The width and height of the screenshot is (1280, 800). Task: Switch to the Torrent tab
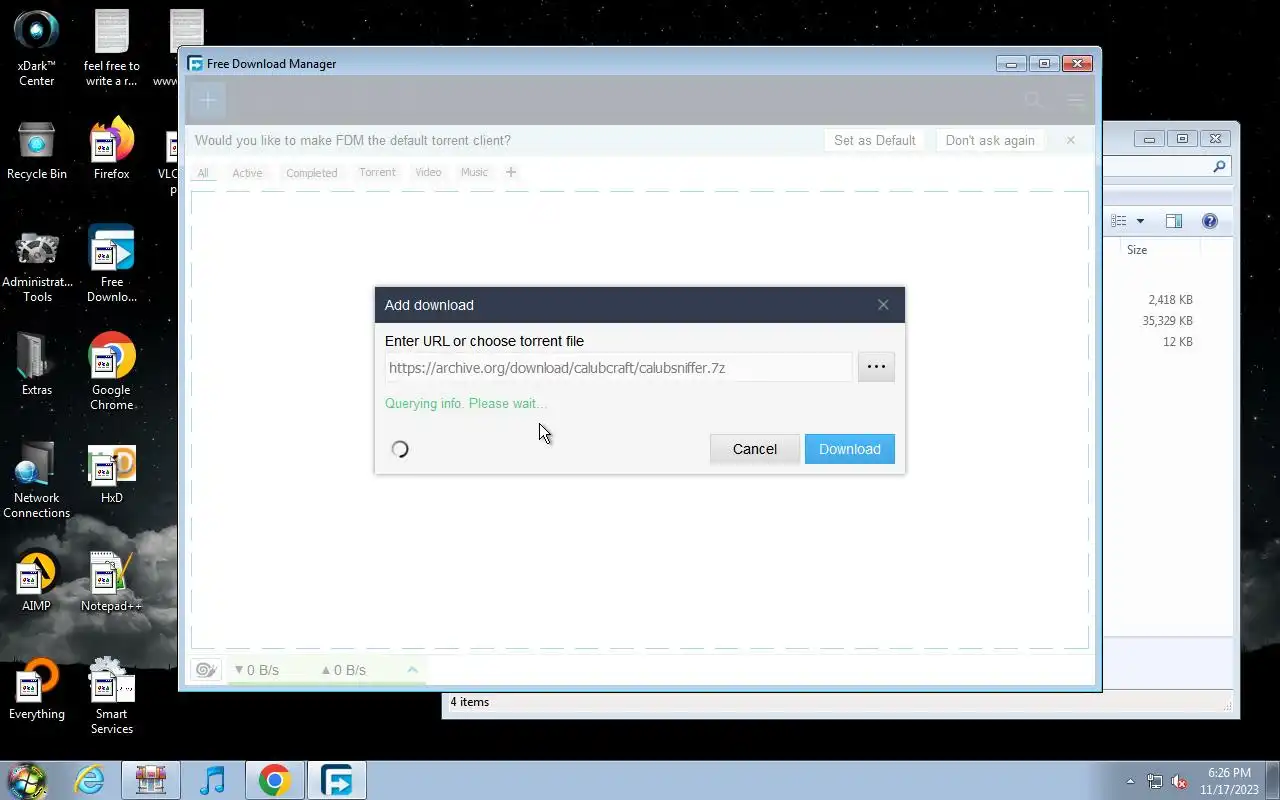(377, 172)
